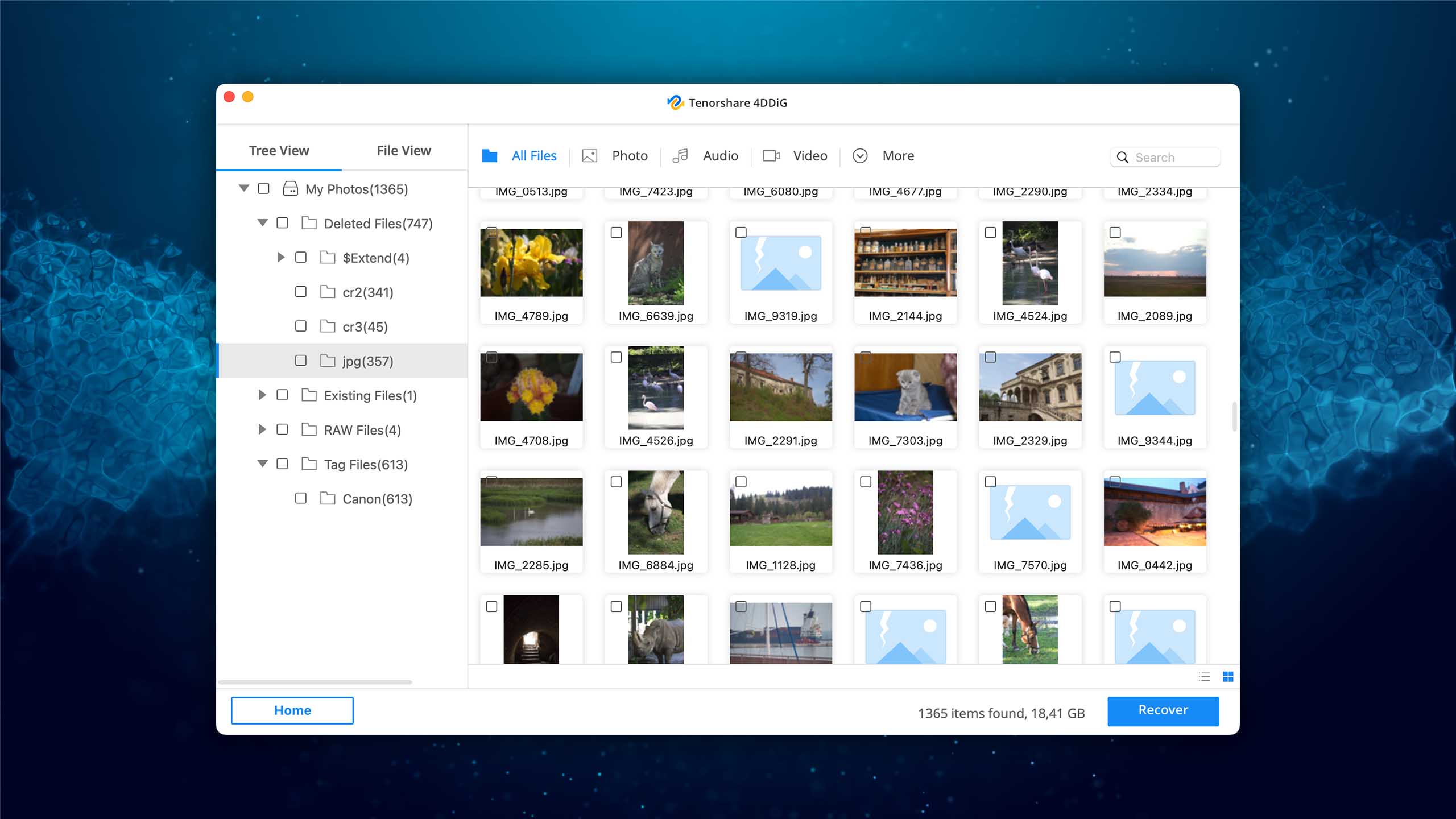This screenshot has width=1456, height=819.
Task: Click the Tenorshare 4DDiG logo icon
Action: [675, 102]
